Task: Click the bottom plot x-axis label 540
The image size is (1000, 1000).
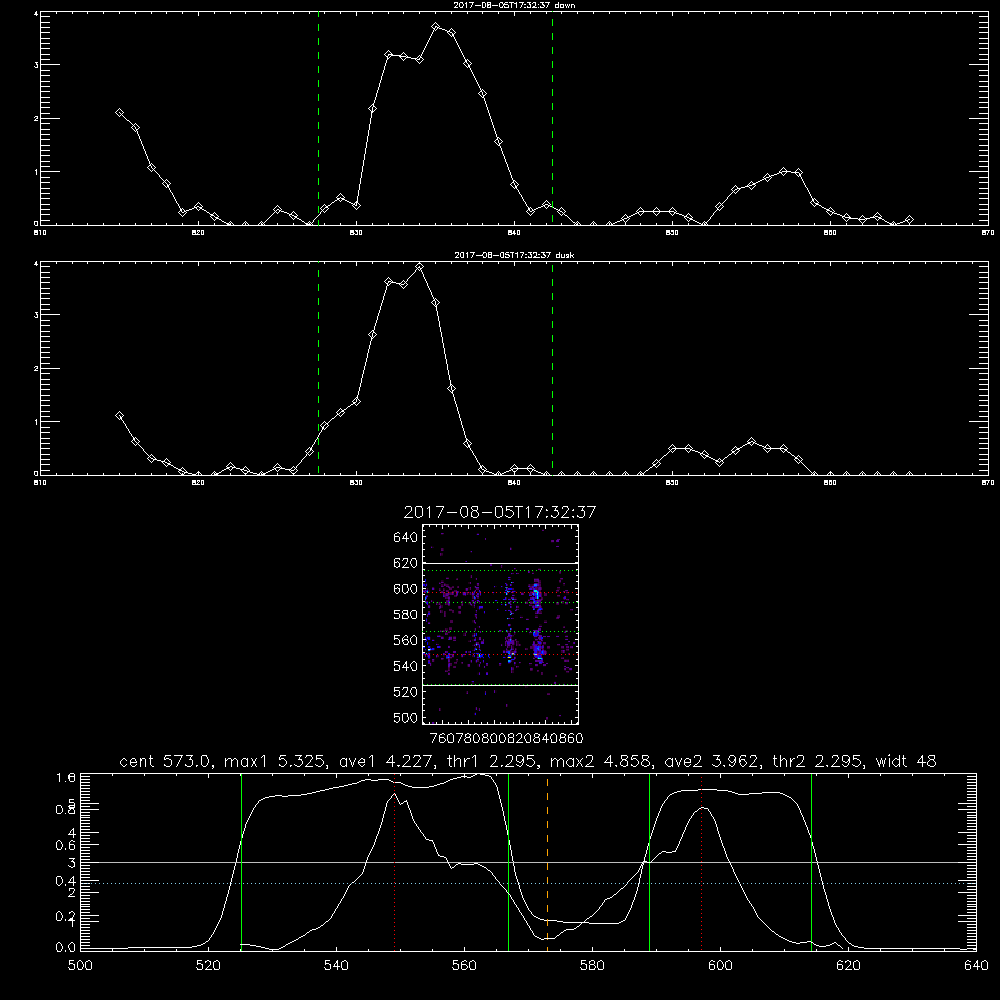Action: click(x=336, y=966)
